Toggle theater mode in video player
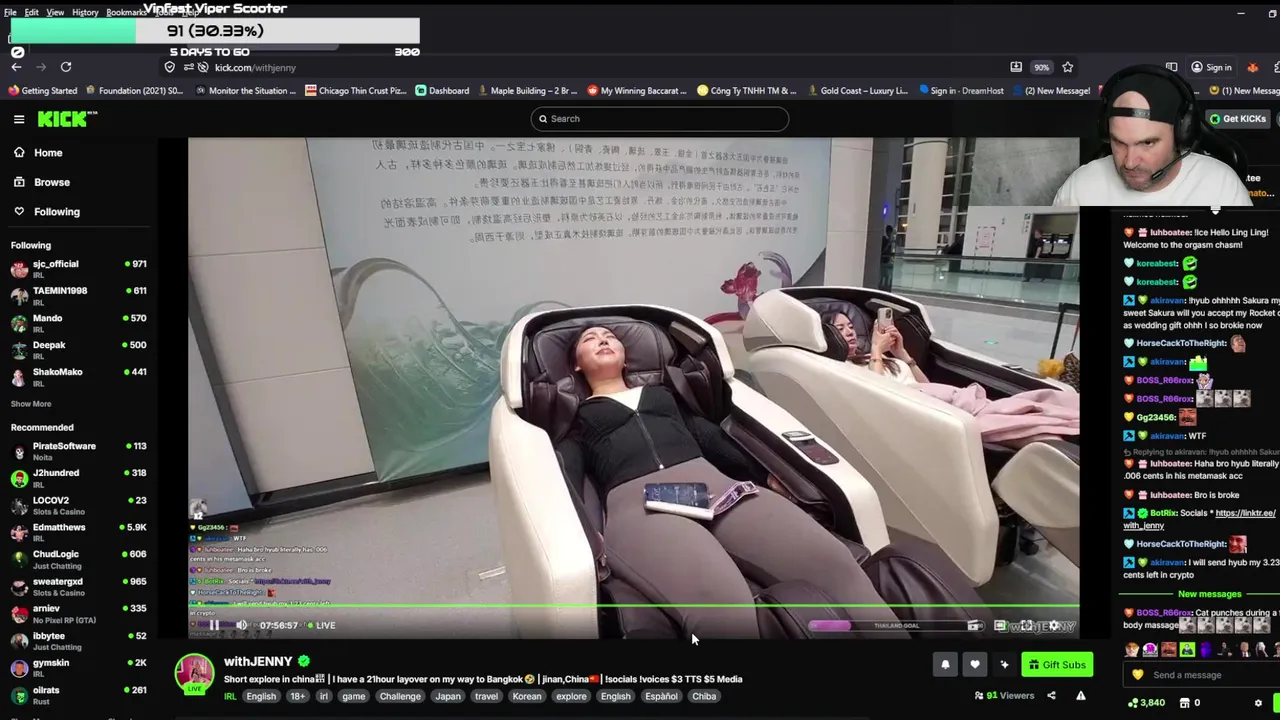The height and width of the screenshot is (720, 1280). (1000, 626)
